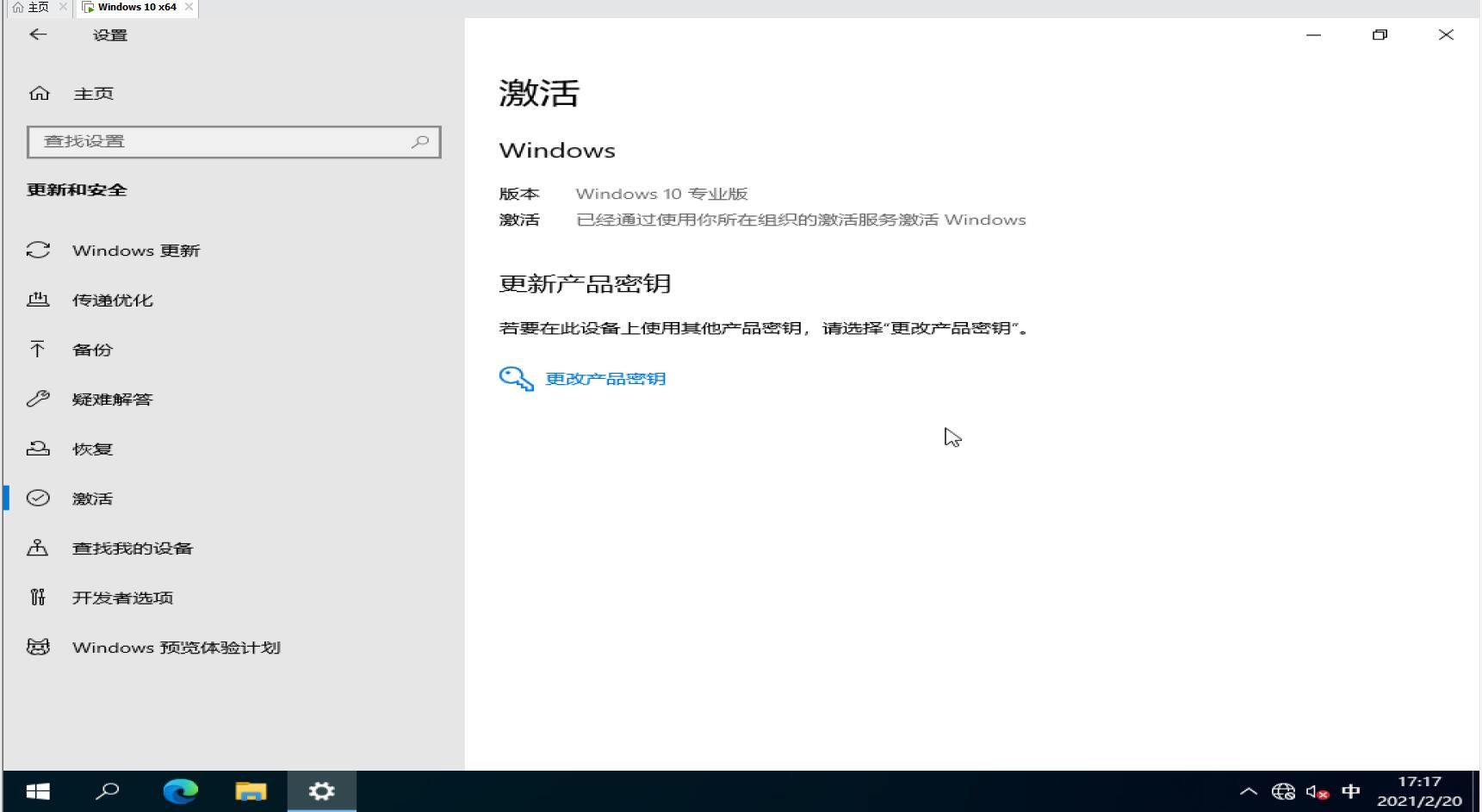Minimize the Settings window
Image resolution: width=1482 pixels, height=812 pixels.
[x=1313, y=35]
